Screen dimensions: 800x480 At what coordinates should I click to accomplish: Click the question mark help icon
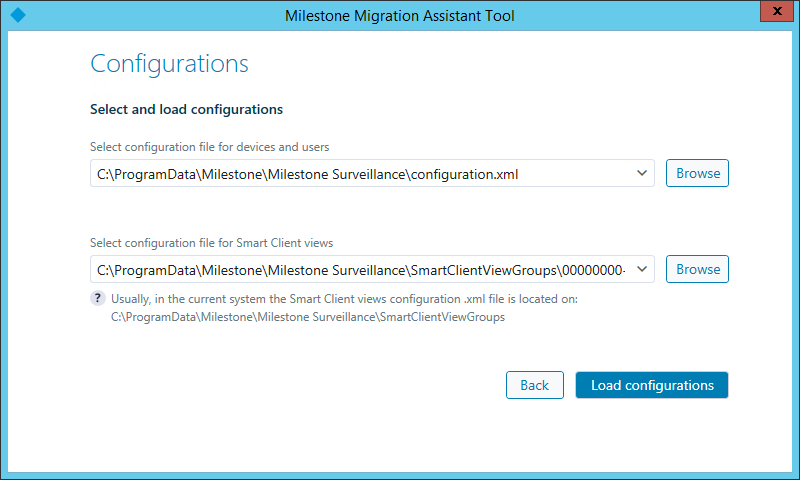(x=98, y=298)
